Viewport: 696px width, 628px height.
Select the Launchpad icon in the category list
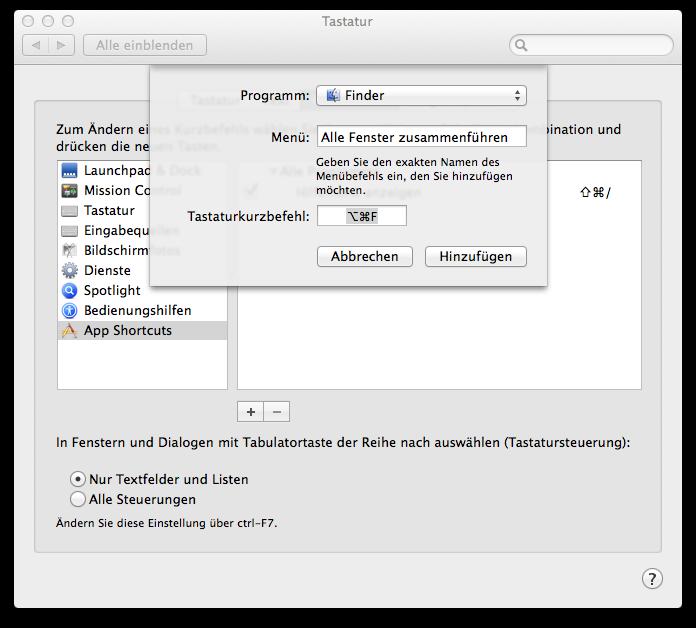(x=69, y=170)
